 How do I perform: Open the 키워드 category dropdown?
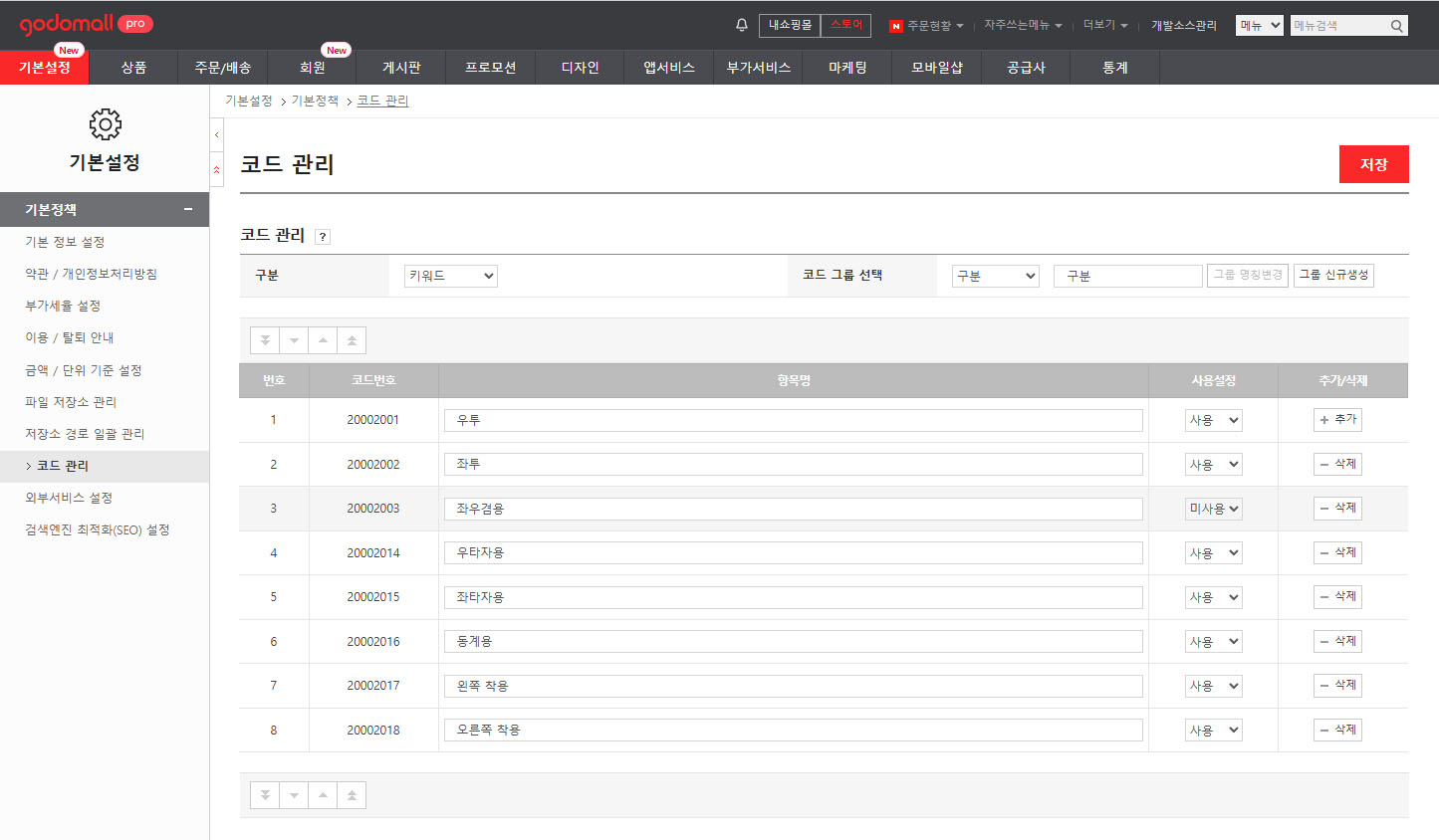click(x=451, y=276)
